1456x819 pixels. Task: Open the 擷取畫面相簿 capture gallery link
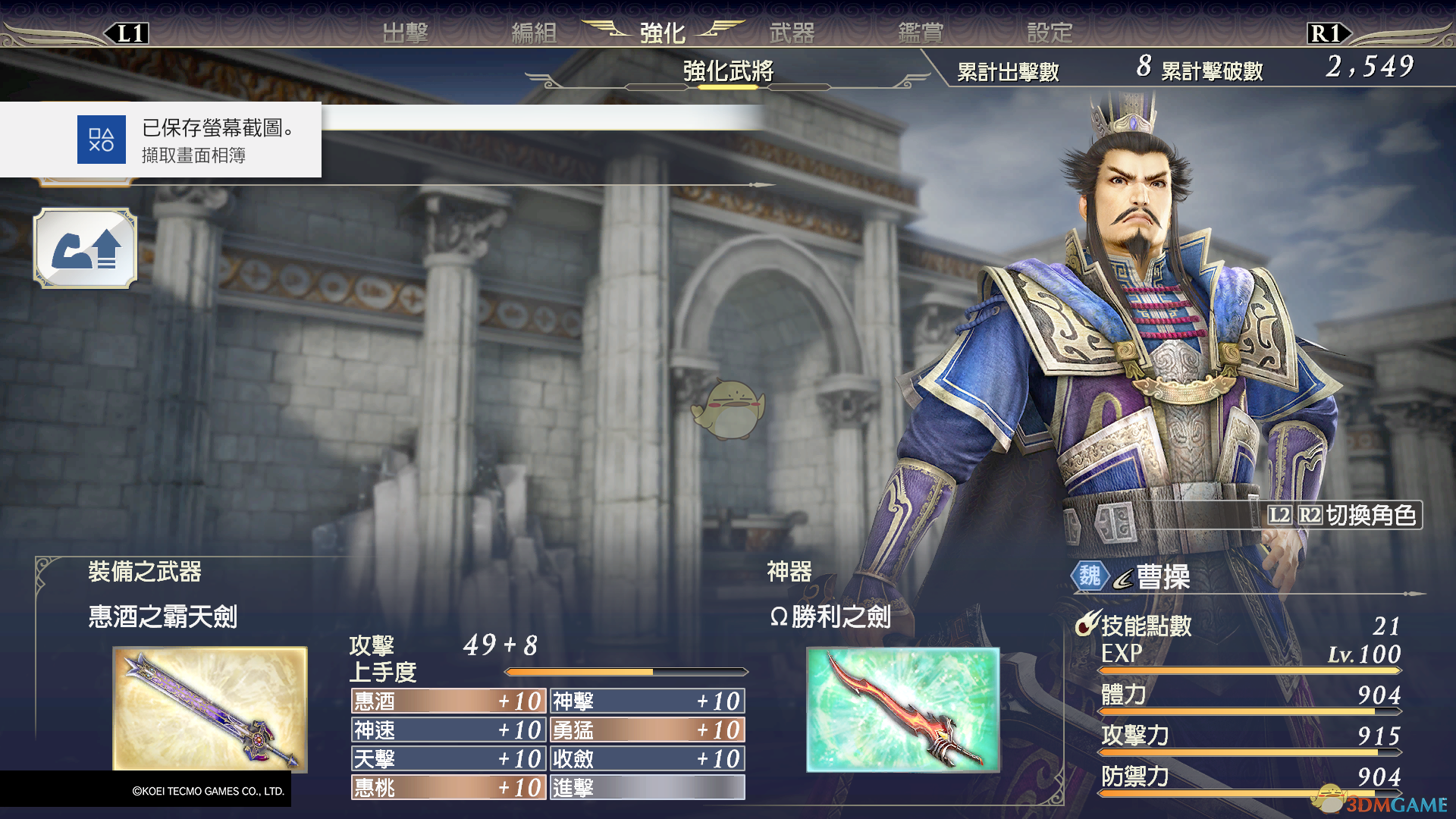[193, 155]
